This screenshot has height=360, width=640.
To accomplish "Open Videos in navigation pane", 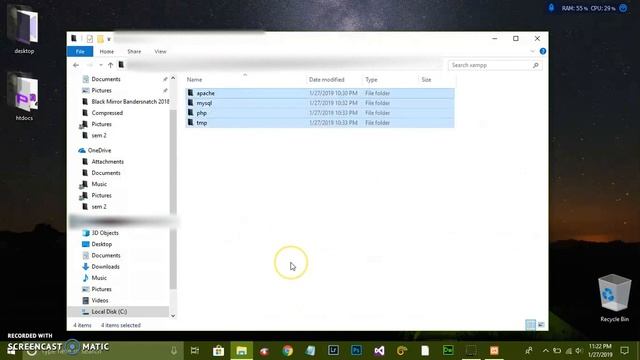I will pos(100,300).
